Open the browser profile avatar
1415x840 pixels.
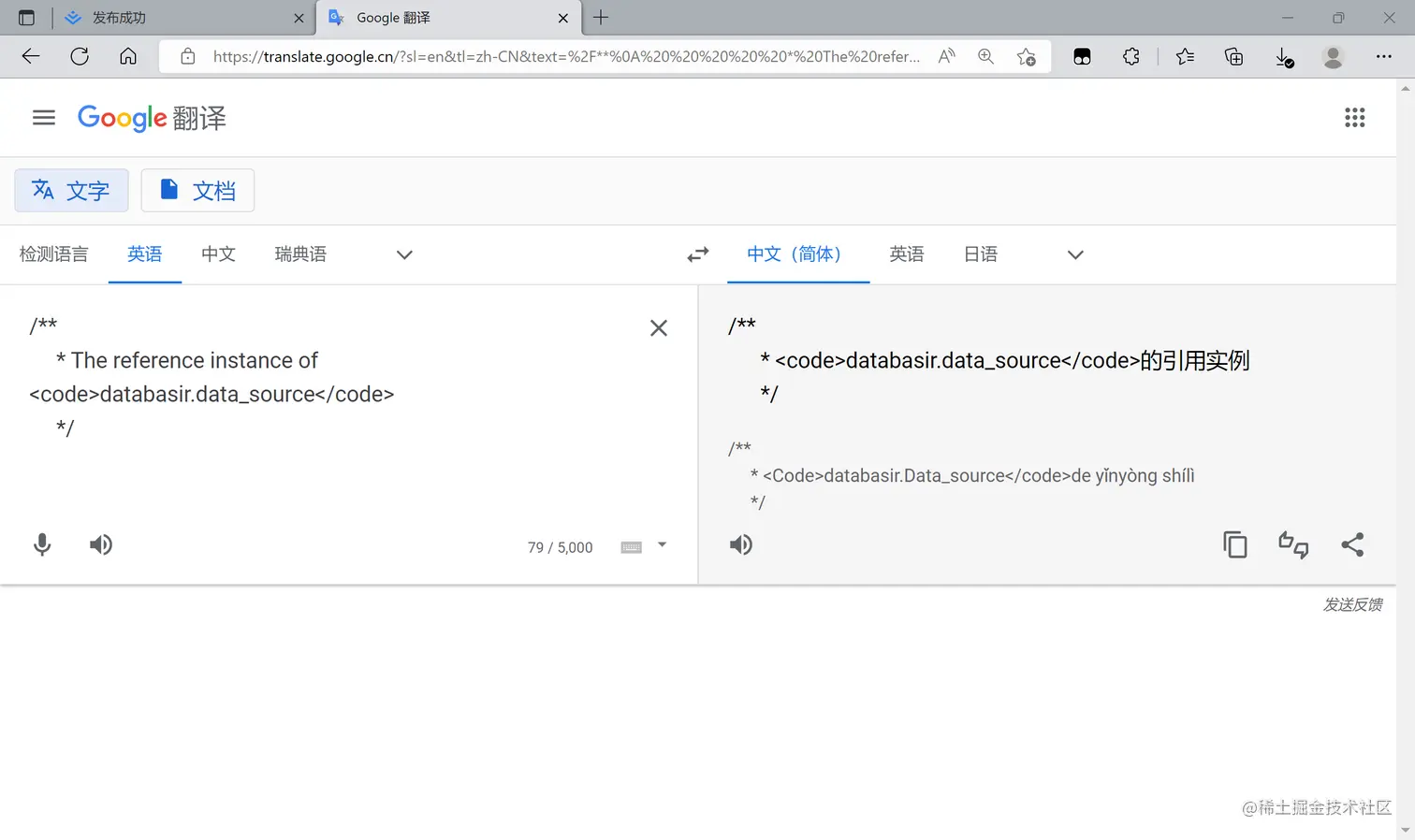[1334, 57]
